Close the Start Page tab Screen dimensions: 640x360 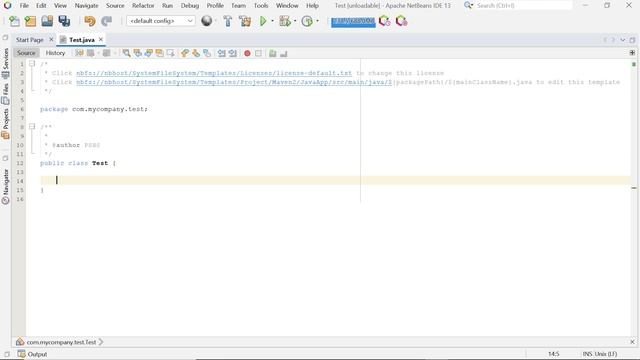51,40
